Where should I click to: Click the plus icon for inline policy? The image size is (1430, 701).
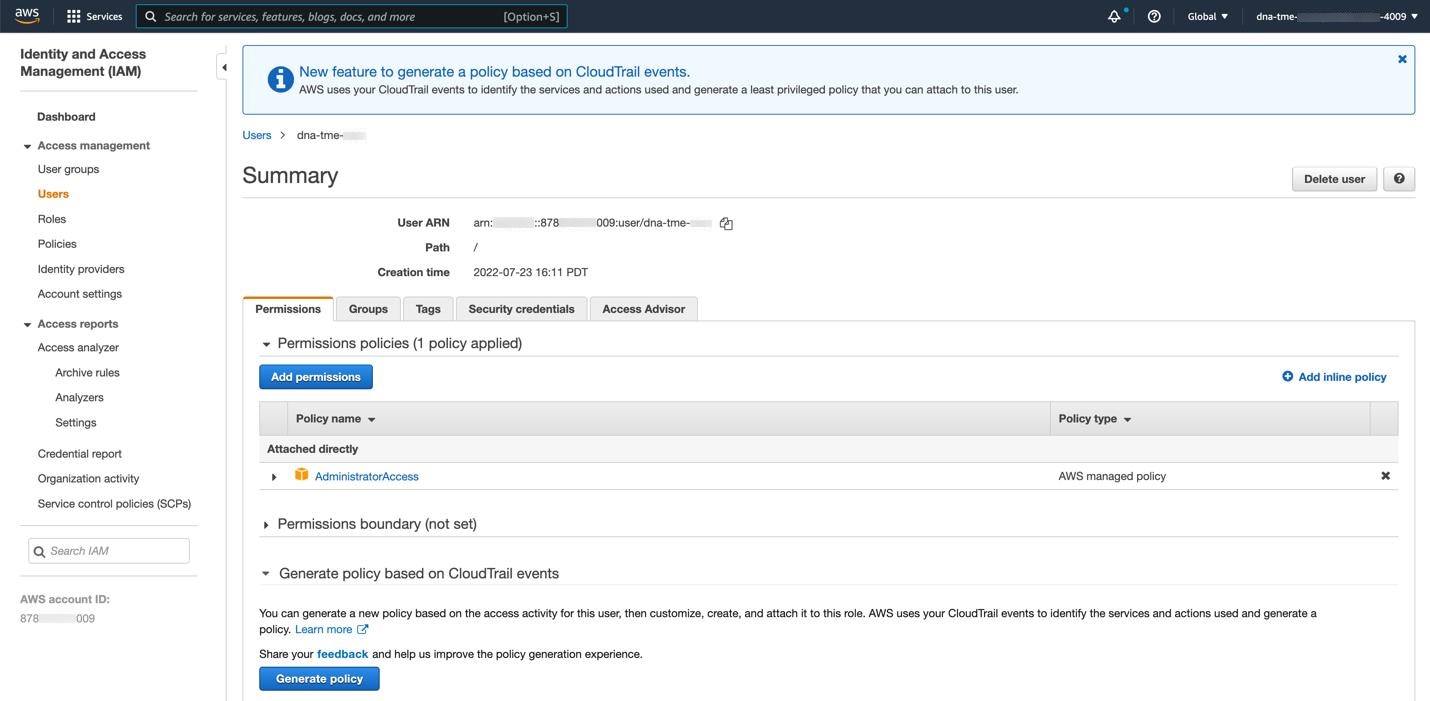tap(1287, 376)
